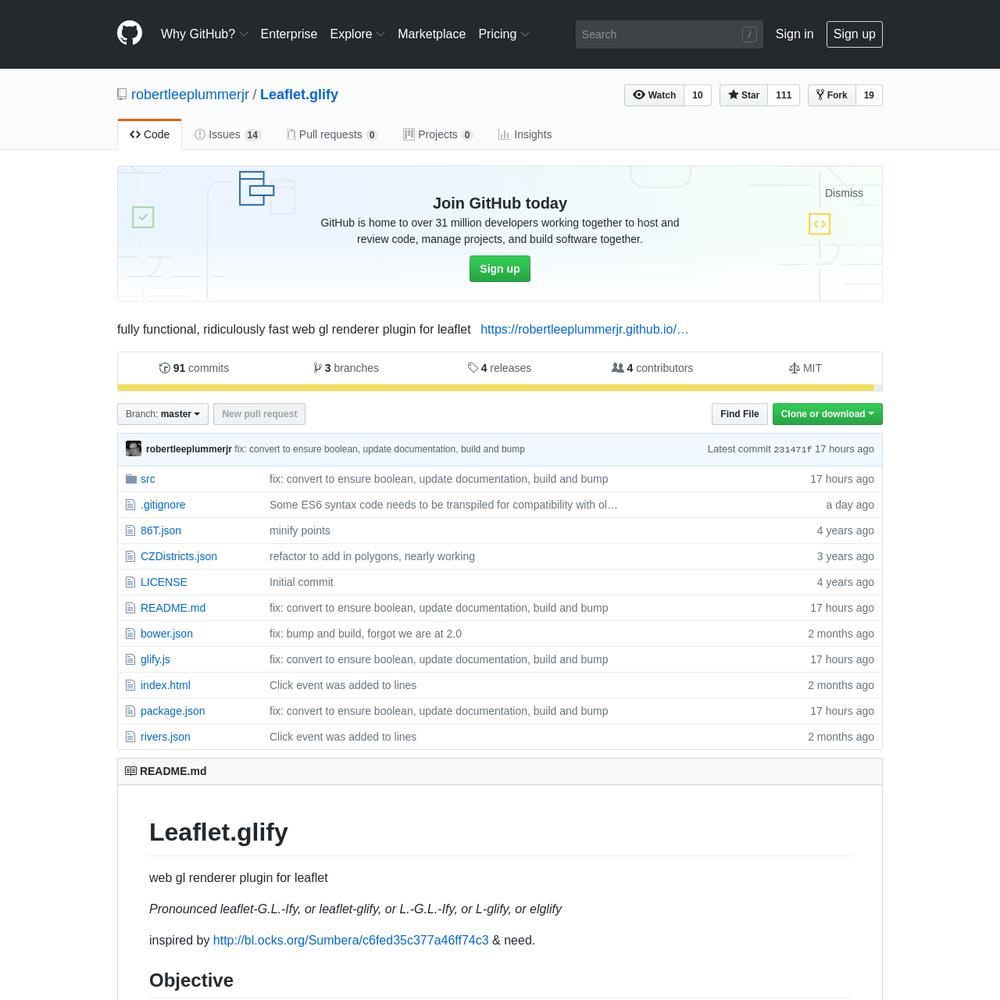Click the rivers.json file icon
The image size is (1000, 1000).
click(130, 737)
